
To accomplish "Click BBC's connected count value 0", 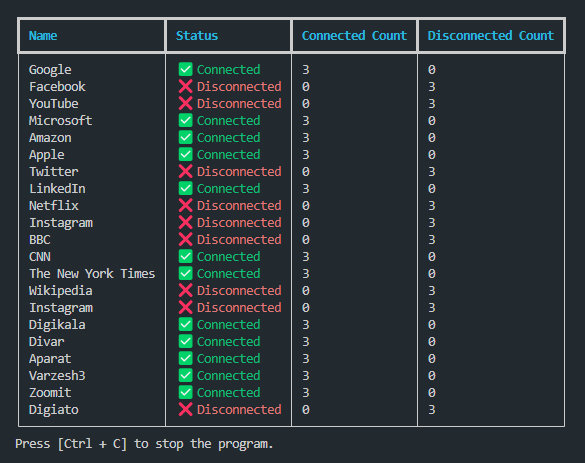I will point(306,240).
